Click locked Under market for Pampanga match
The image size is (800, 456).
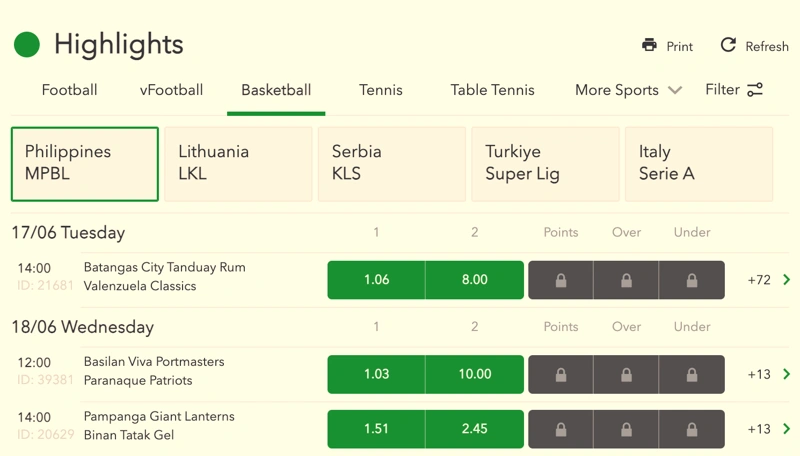point(691,429)
